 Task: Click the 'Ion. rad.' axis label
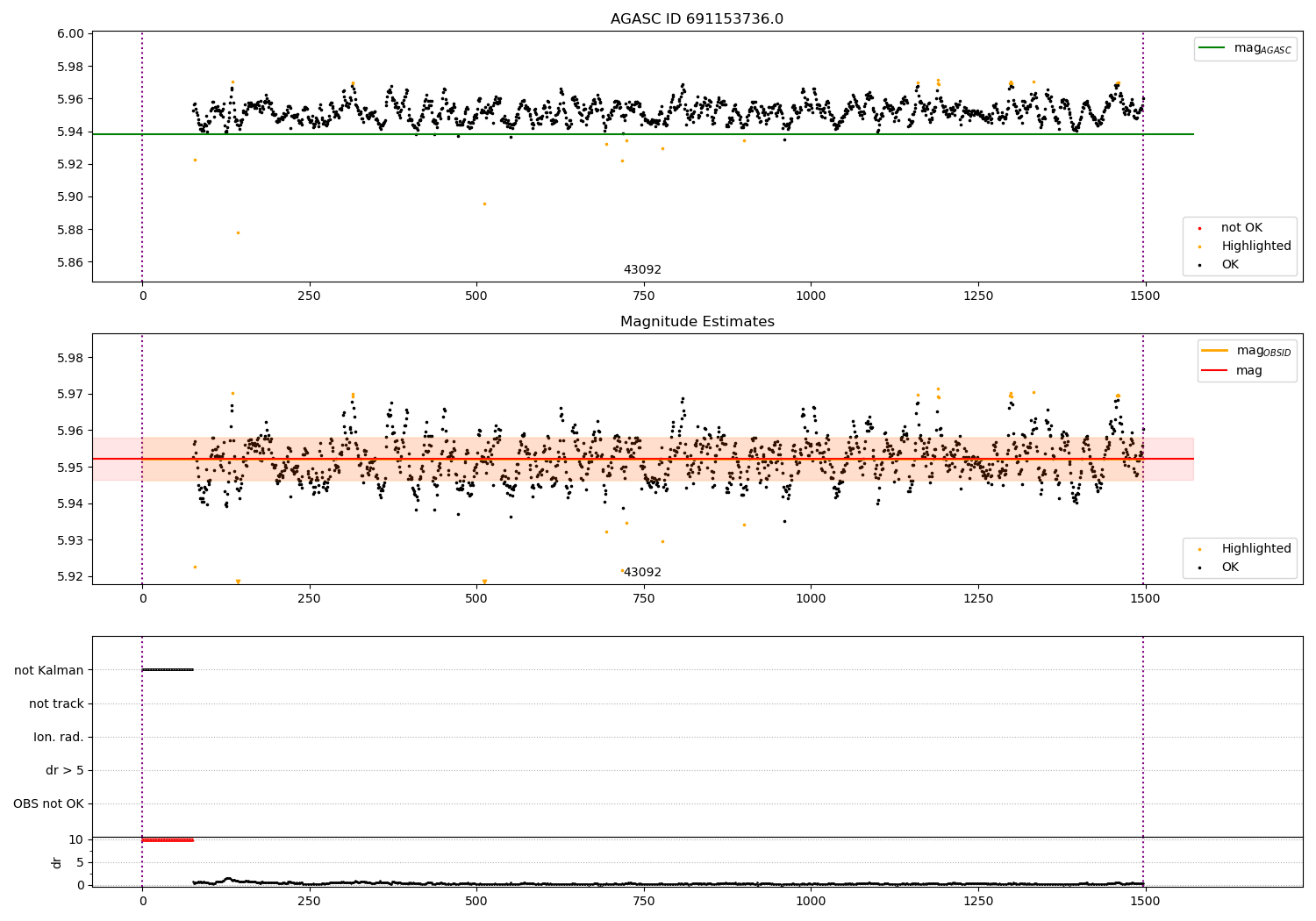tap(59, 737)
